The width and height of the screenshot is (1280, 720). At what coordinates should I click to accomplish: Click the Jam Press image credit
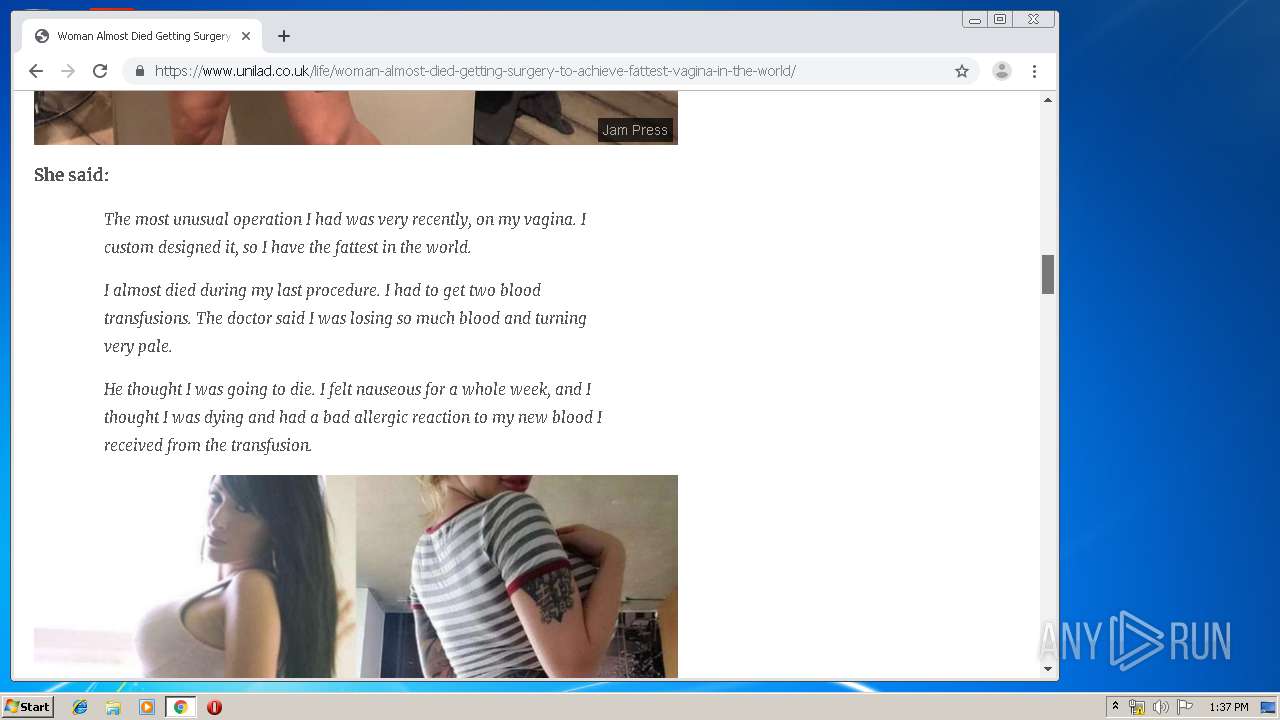[635, 130]
